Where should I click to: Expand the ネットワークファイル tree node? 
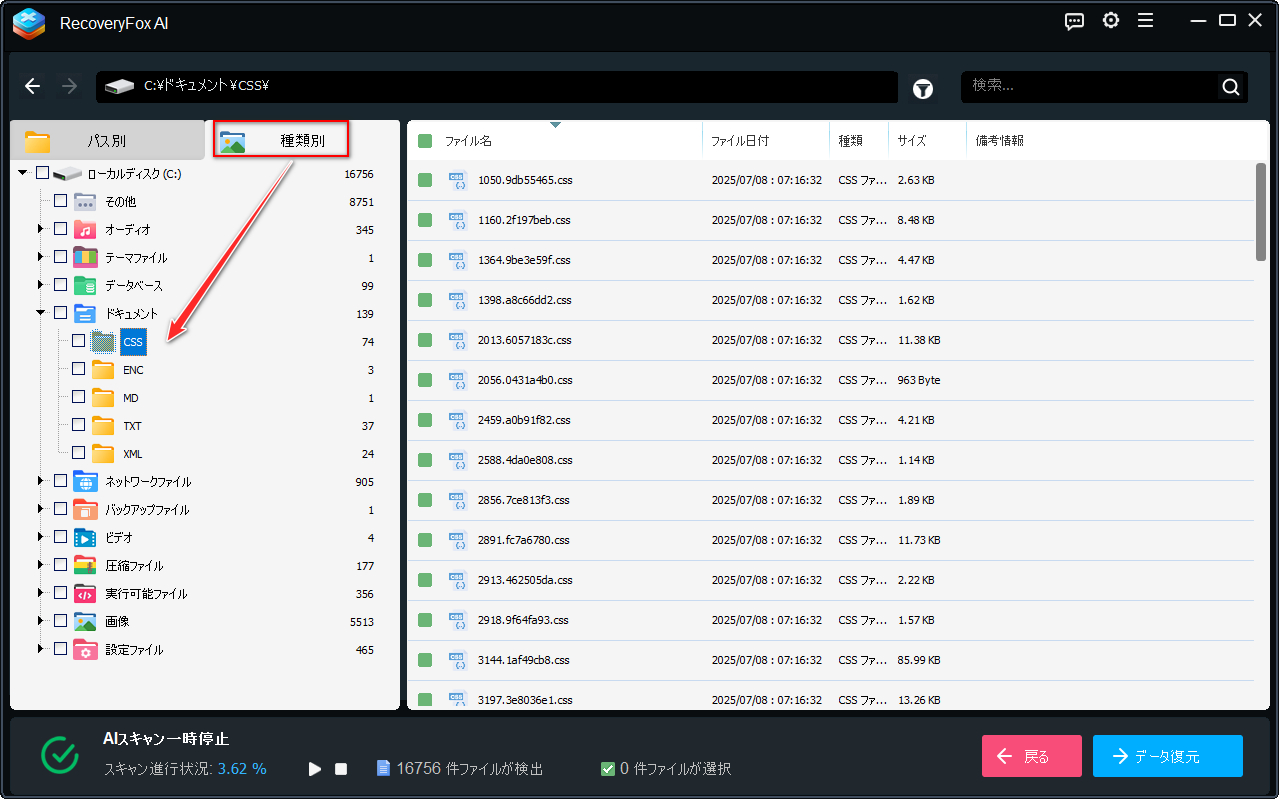(41, 482)
